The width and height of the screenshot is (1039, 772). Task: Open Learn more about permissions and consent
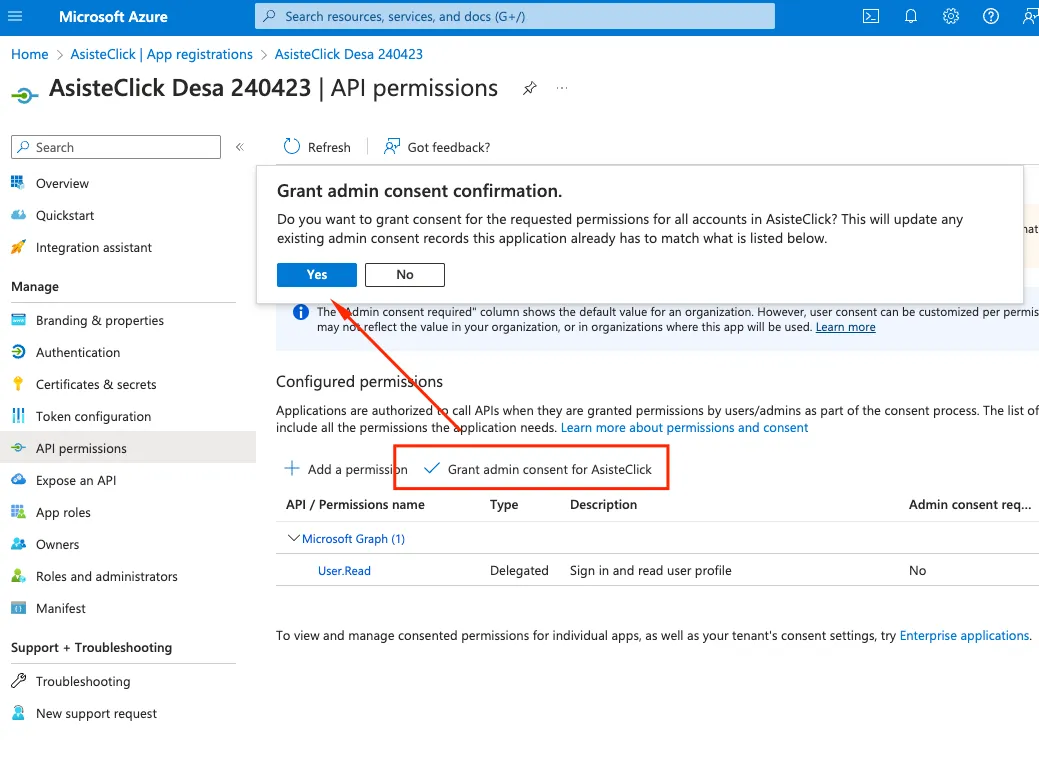tap(684, 427)
